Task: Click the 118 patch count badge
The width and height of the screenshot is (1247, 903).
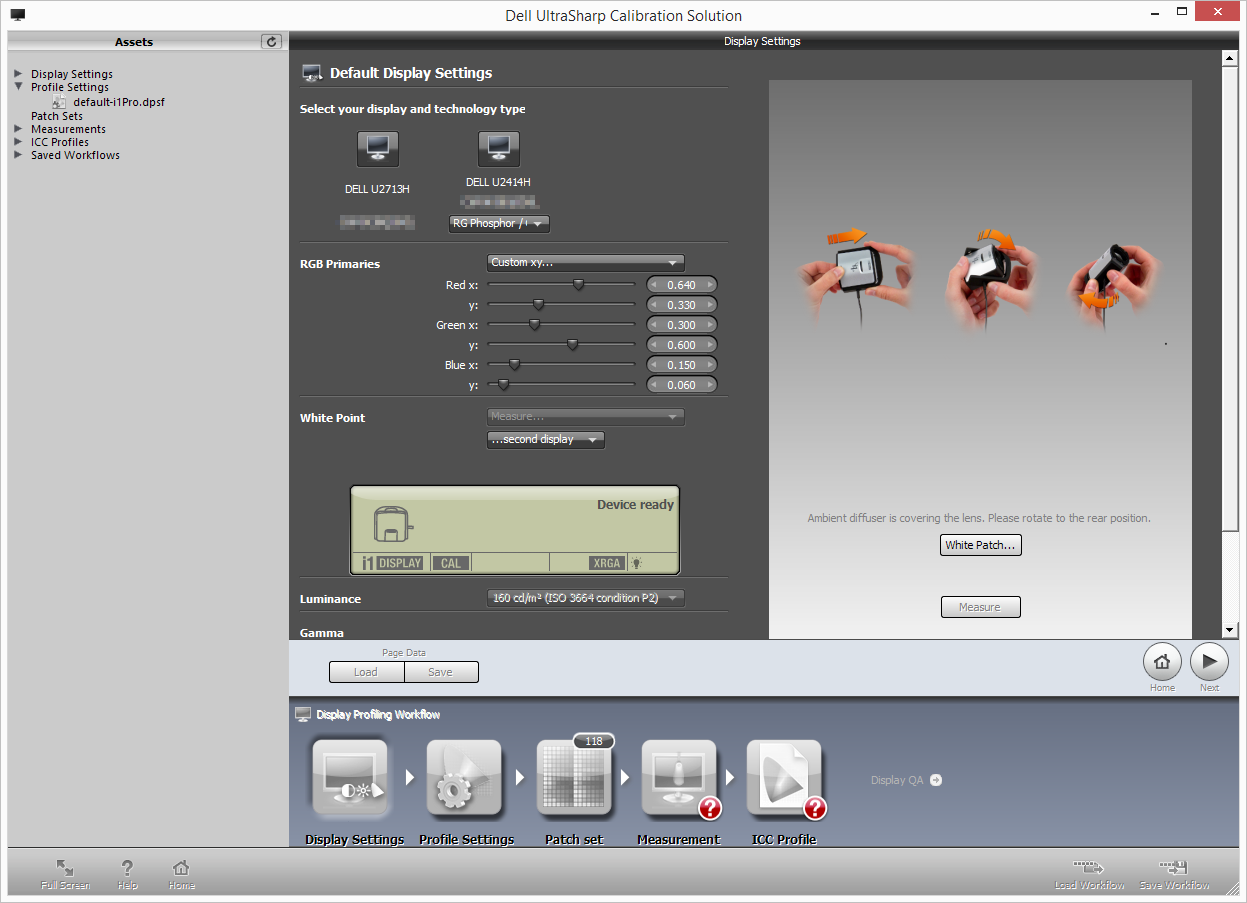Action: (594, 741)
